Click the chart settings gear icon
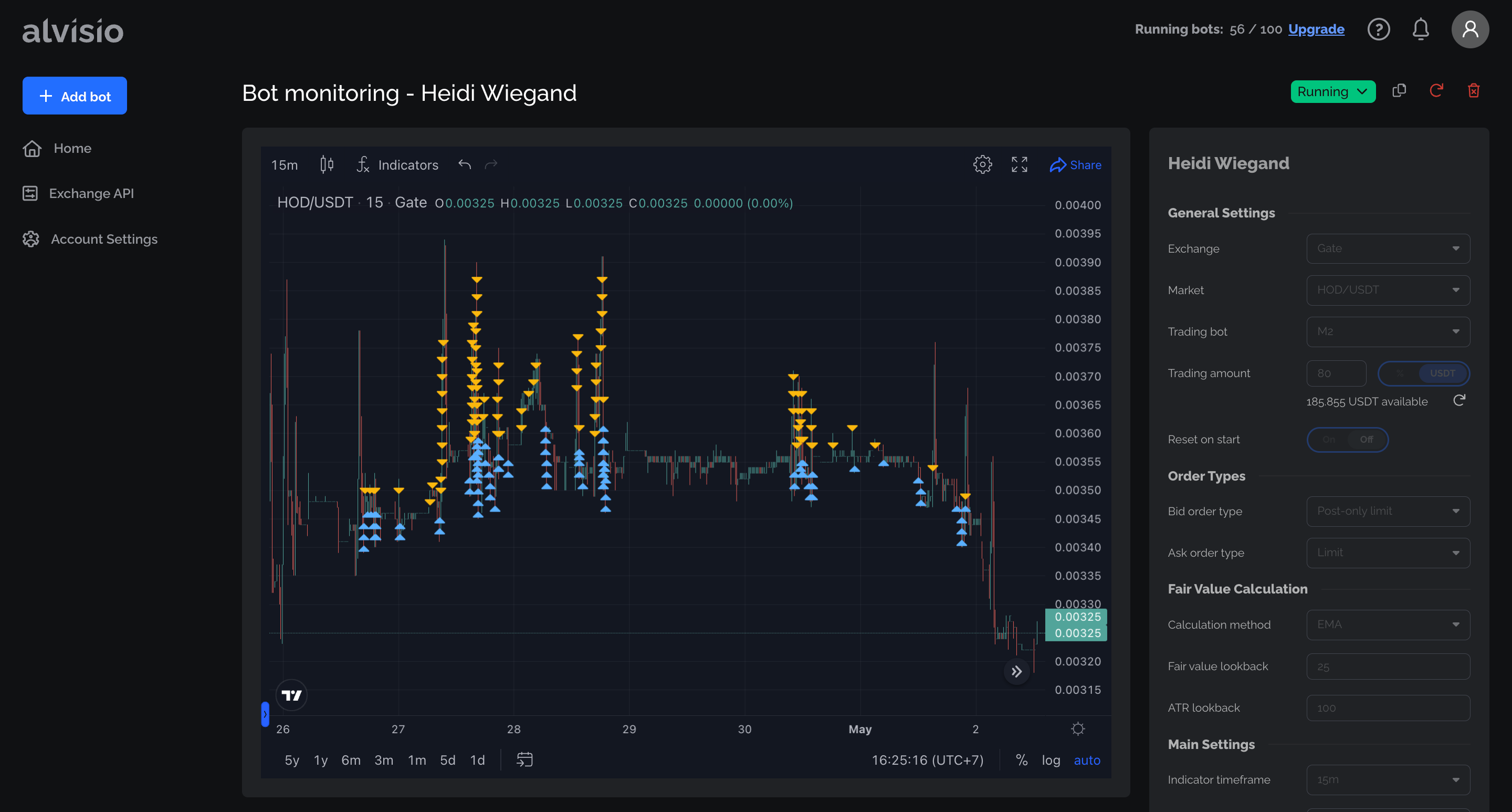 point(982,165)
